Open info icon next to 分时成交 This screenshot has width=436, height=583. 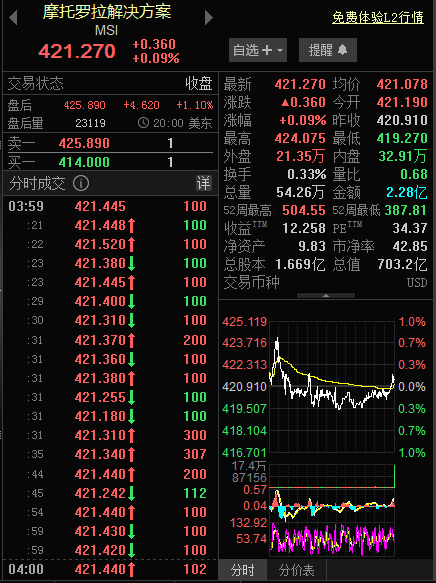(81, 183)
